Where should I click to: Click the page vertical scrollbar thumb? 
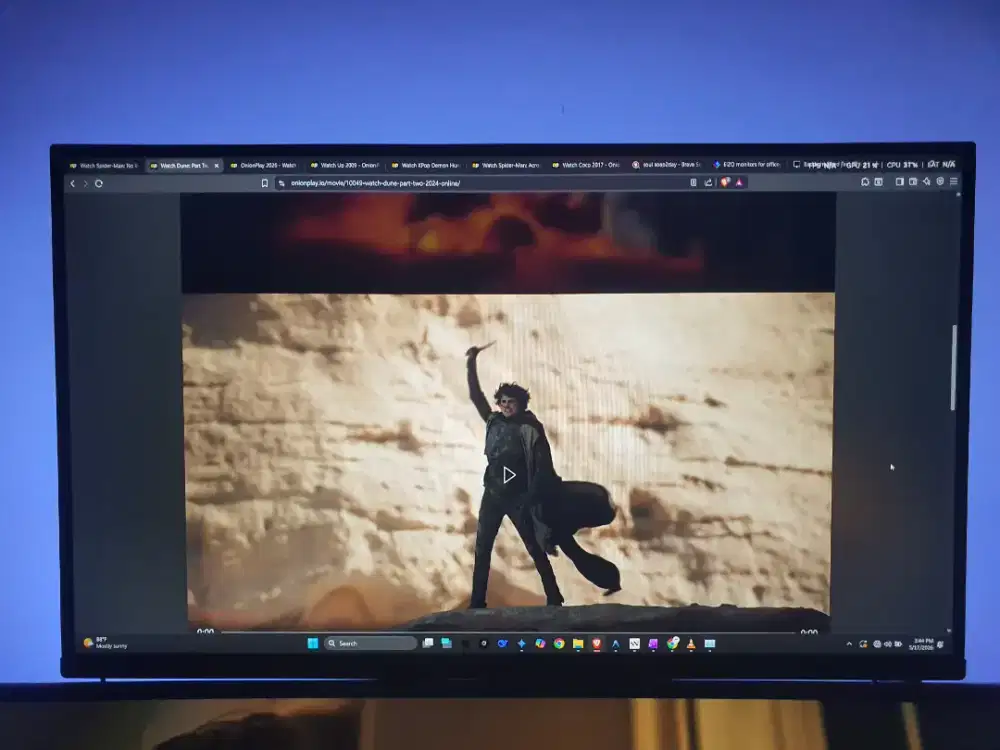coord(954,367)
